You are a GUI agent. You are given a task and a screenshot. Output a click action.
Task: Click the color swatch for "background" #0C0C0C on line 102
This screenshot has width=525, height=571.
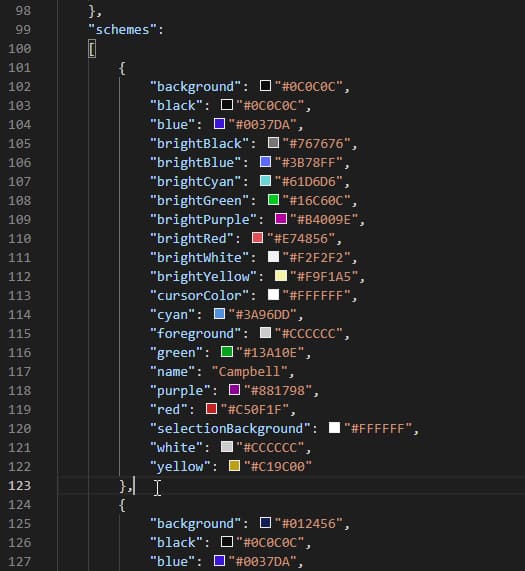[265, 86]
